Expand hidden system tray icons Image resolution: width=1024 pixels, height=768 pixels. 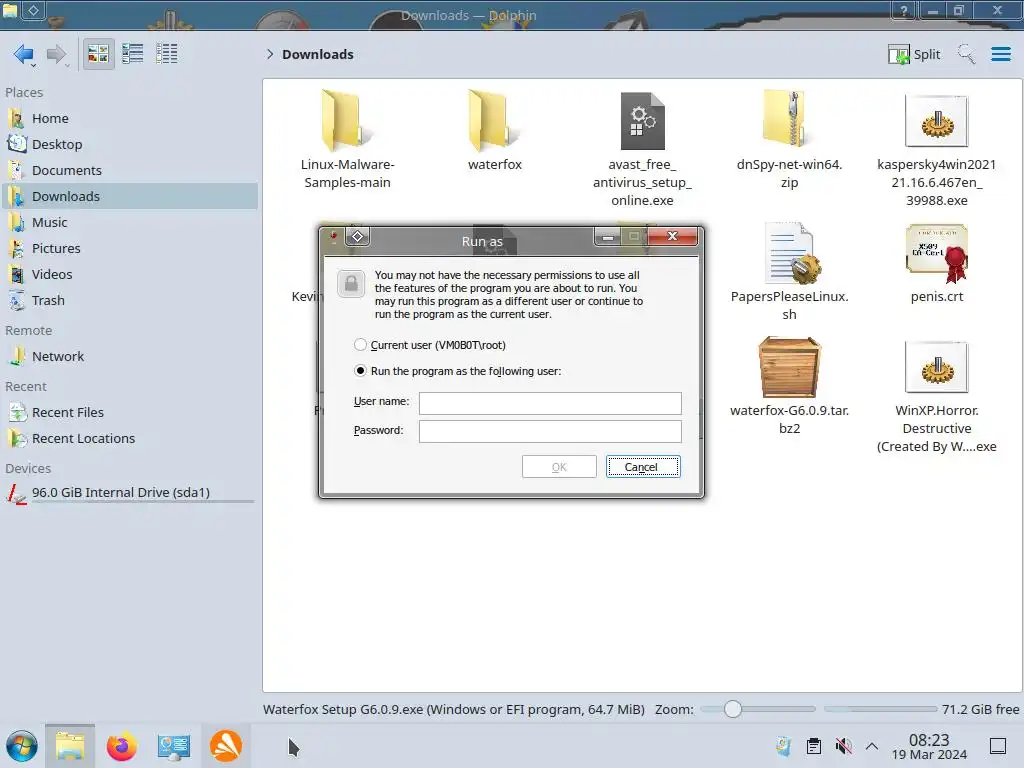(x=872, y=746)
